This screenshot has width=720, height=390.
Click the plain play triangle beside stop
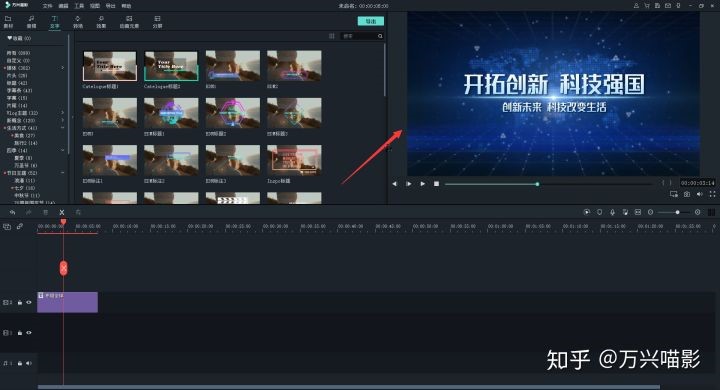click(422, 184)
